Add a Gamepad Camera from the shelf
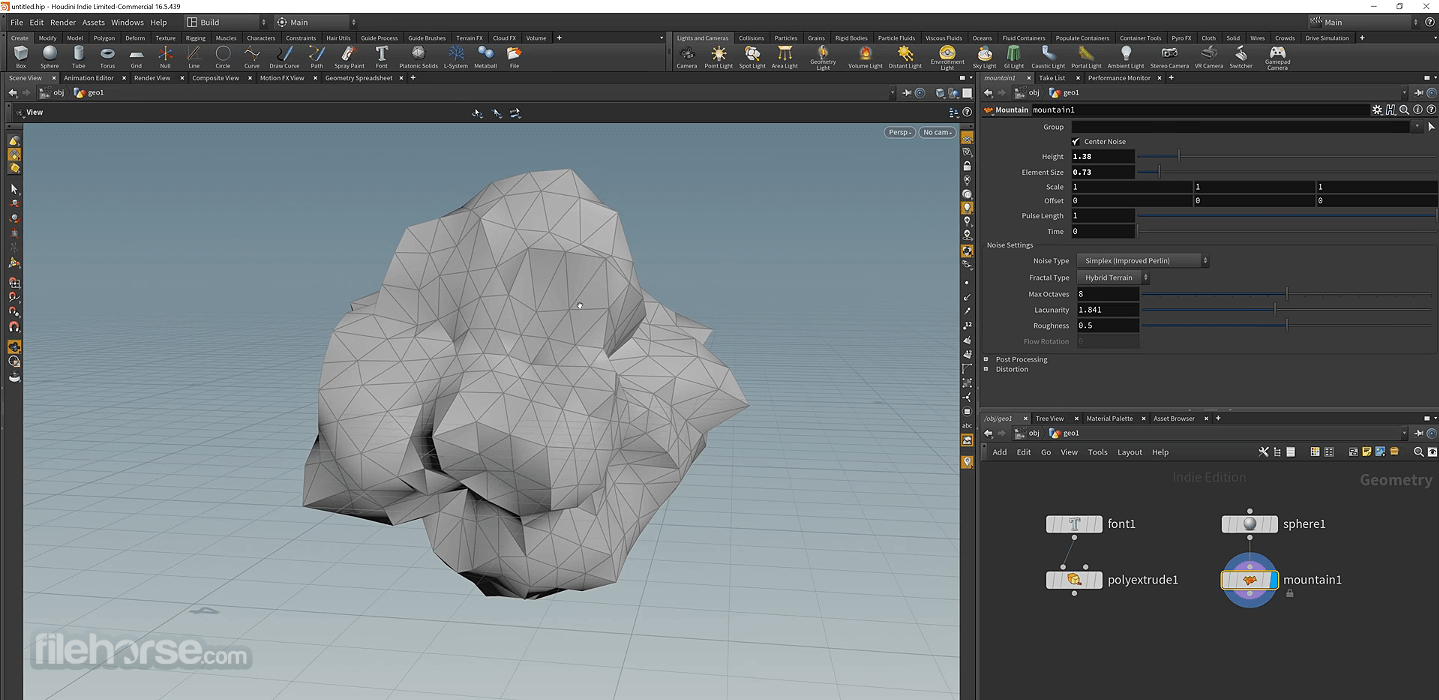The width and height of the screenshot is (1439, 700). [1277, 58]
